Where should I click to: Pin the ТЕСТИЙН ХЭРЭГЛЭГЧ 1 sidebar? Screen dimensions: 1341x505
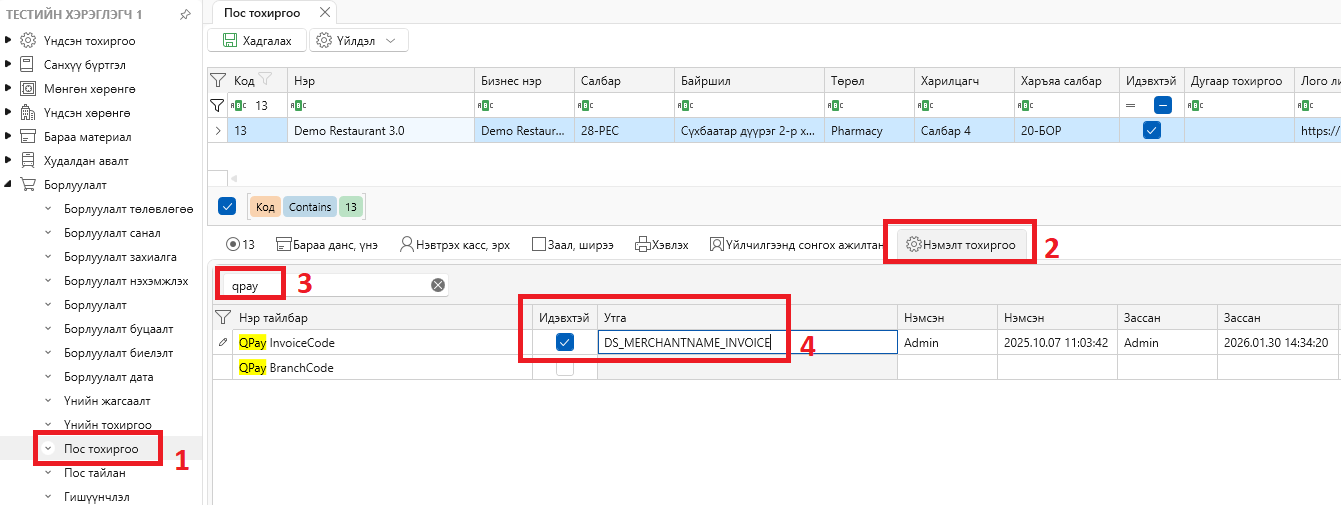[185, 15]
